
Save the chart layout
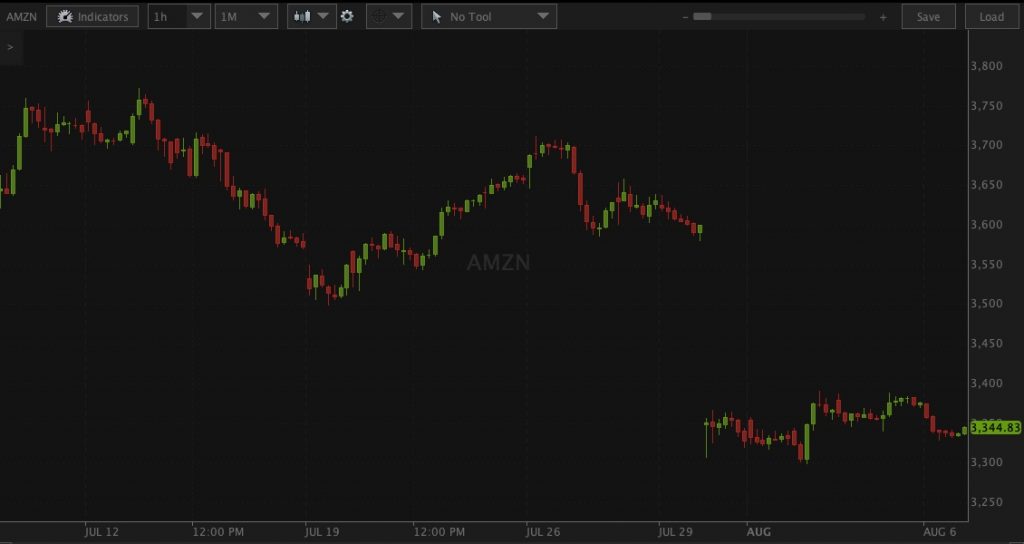928,16
